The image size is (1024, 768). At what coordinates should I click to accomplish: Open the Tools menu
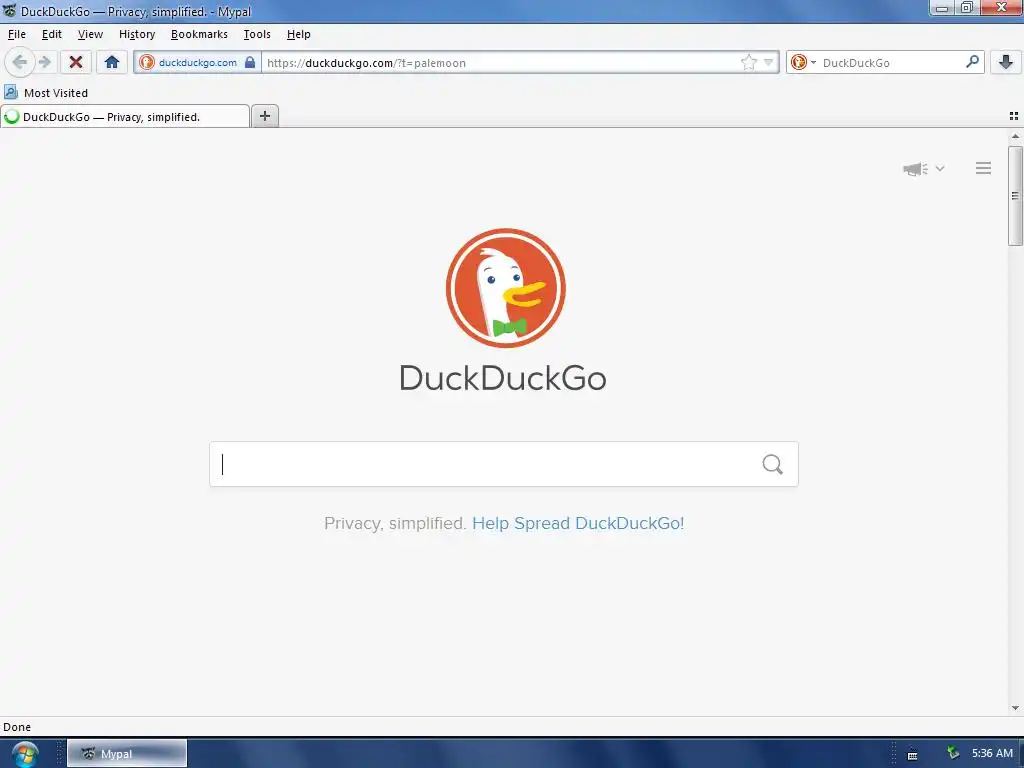pyautogui.click(x=257, y=34)
